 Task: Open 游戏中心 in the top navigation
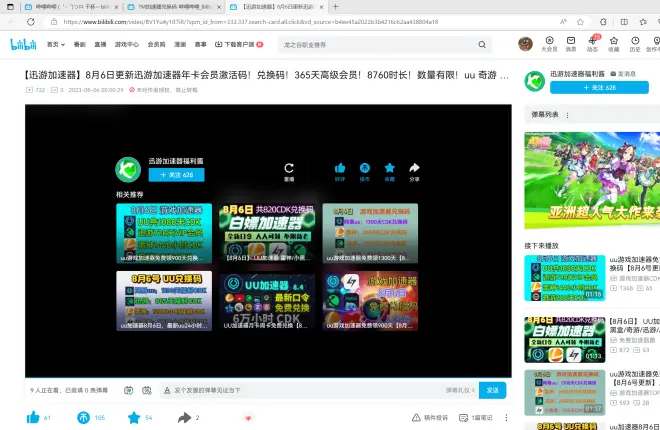(127, 44)
